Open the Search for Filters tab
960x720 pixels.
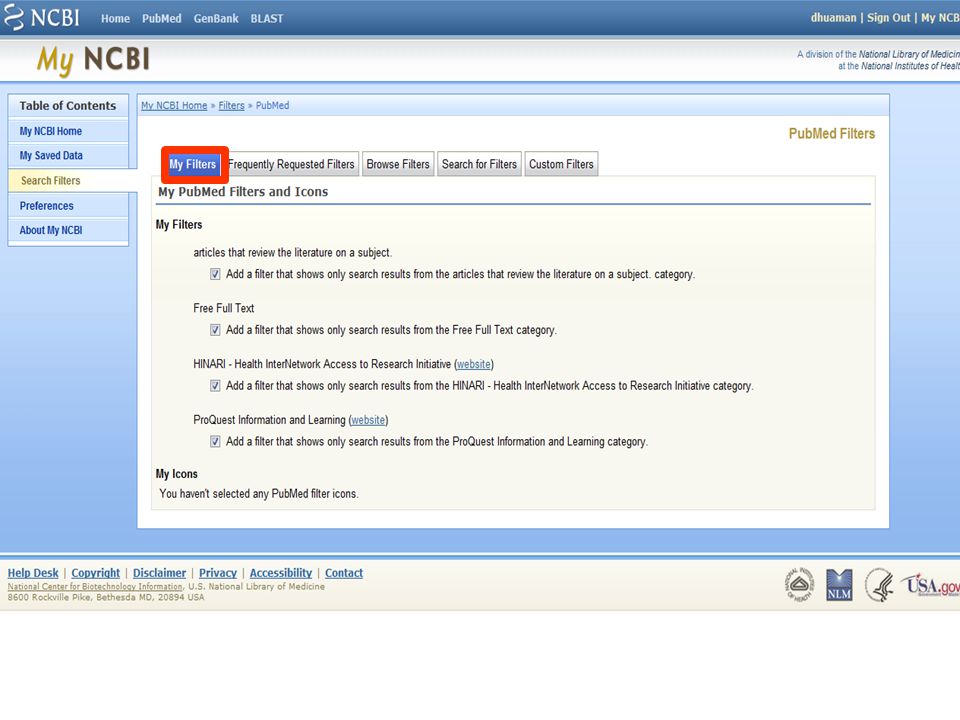pos(479,164)
